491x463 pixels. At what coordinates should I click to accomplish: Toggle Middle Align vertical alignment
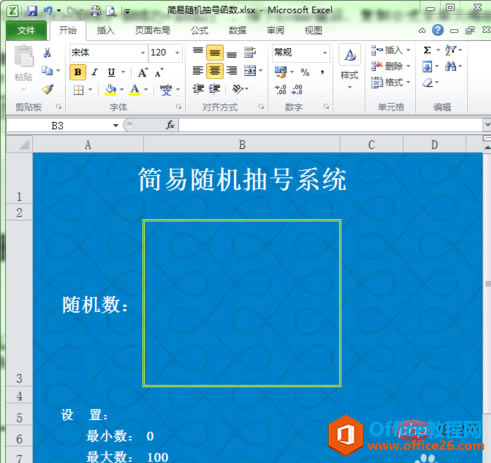(215, 53)
